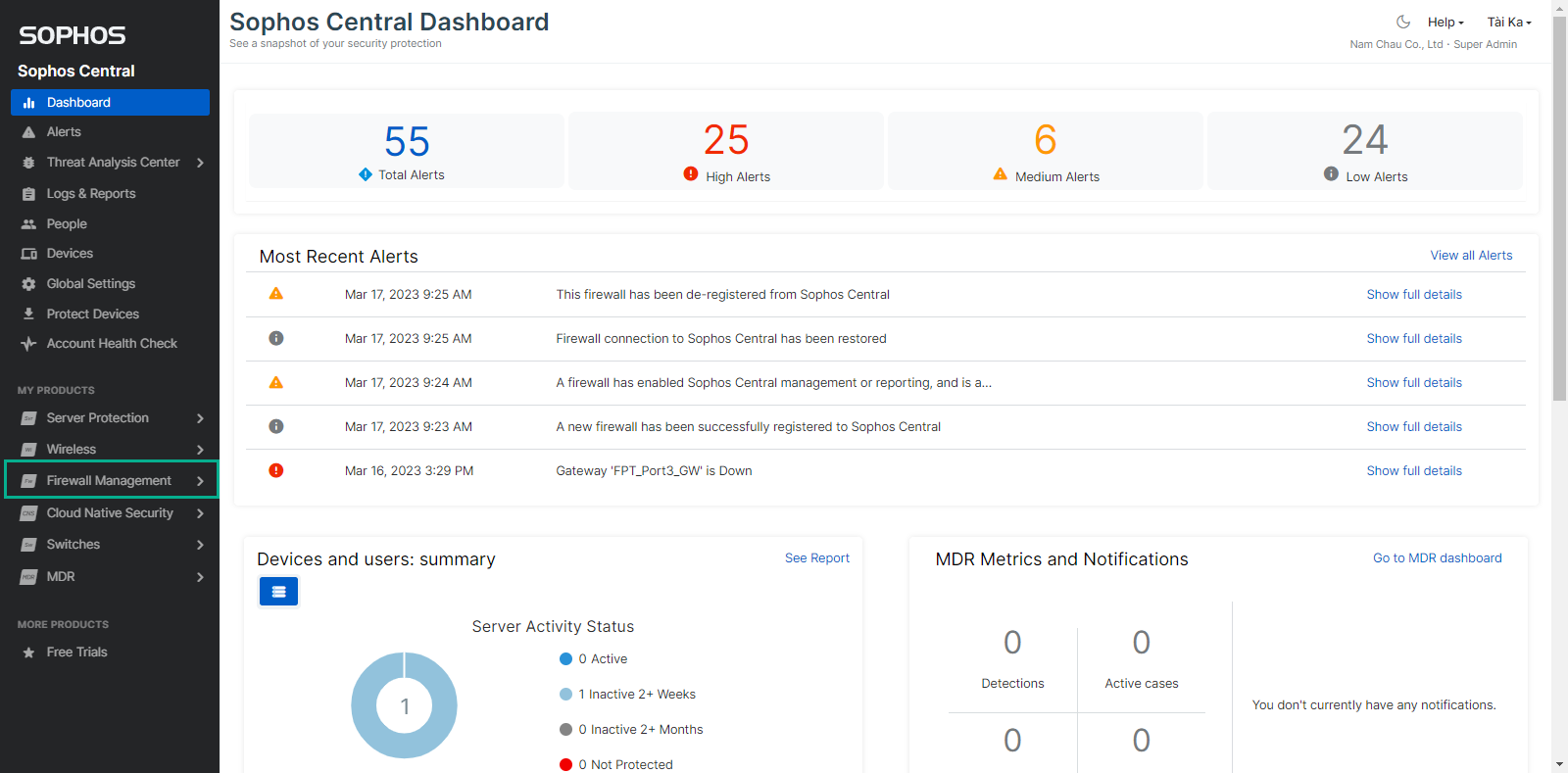This screenshot has width=1568, height=773.
Task: Select Account Health Check in sidebar
Action: (x=112, y=344)
